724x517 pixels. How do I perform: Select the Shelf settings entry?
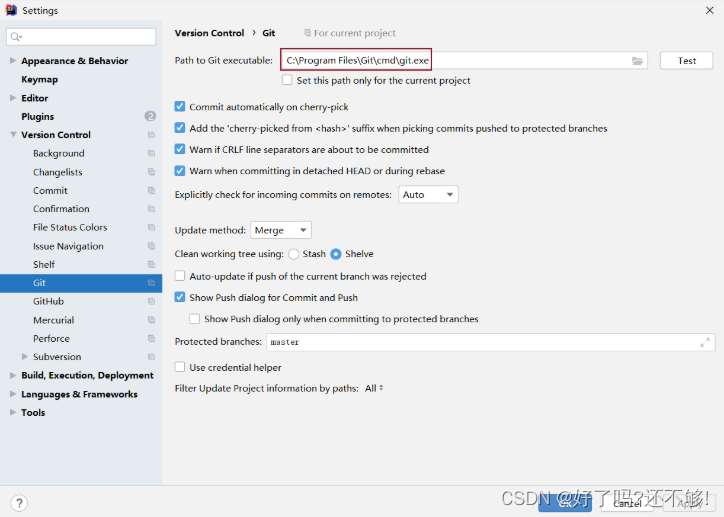(44, 265)
